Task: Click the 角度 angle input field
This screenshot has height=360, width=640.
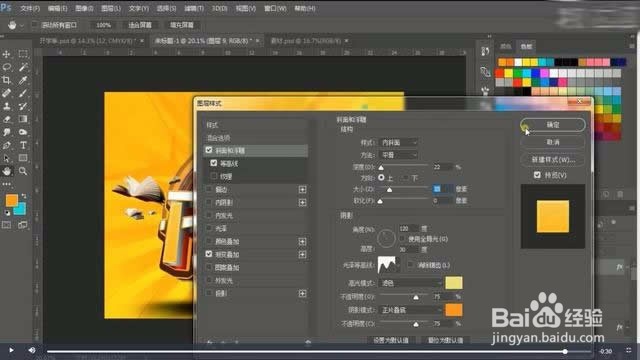Action: pos(409,229)
